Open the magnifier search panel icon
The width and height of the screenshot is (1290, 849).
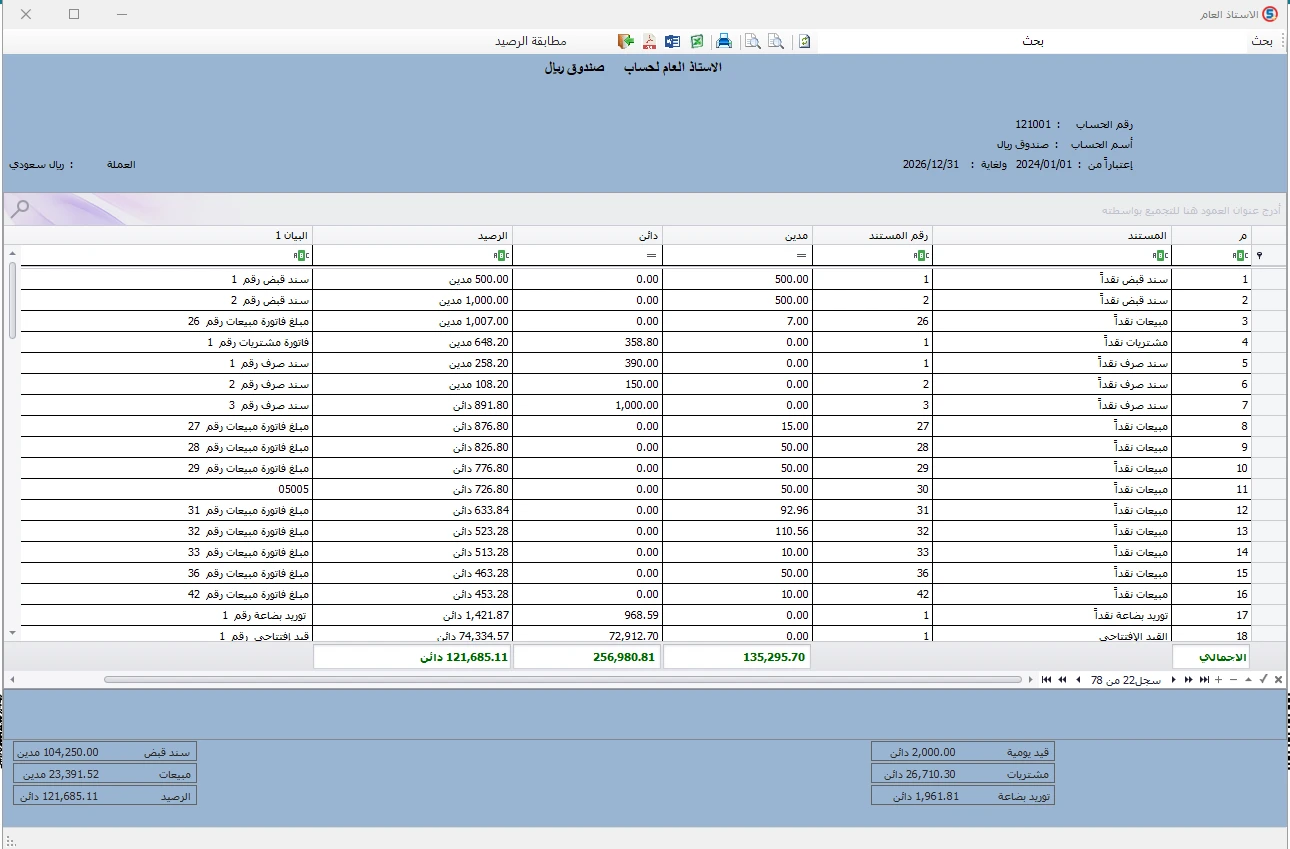(20, 208)
